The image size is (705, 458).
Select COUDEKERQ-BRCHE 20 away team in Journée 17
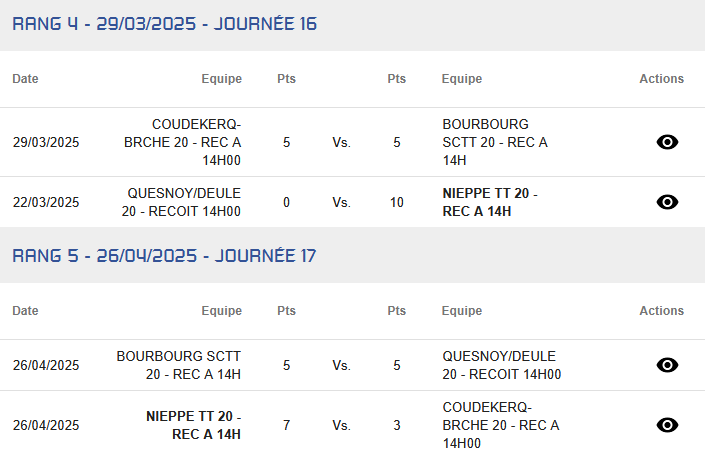point(501,425)
